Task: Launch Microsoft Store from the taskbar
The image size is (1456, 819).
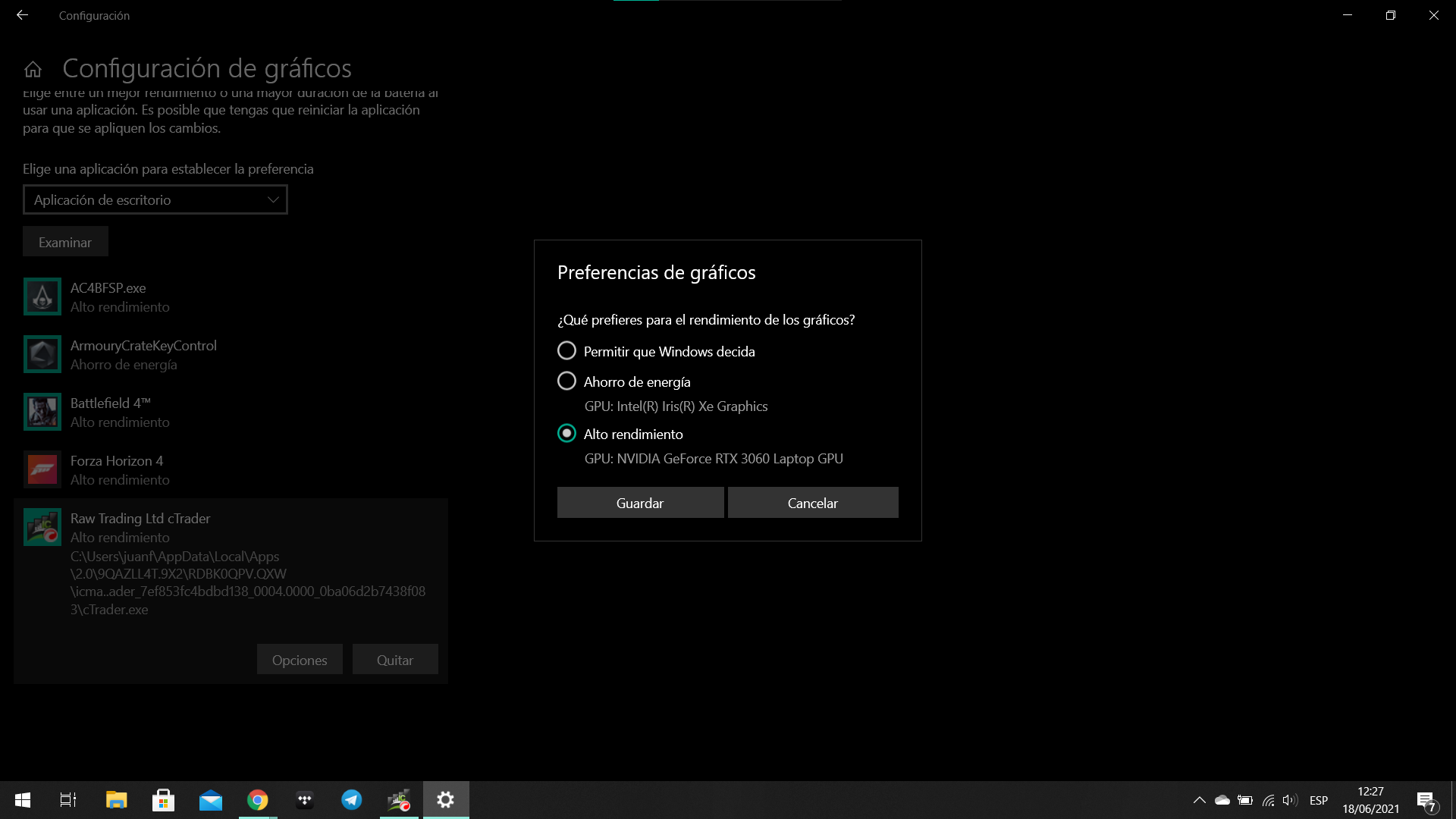Action: coord(163,800)
